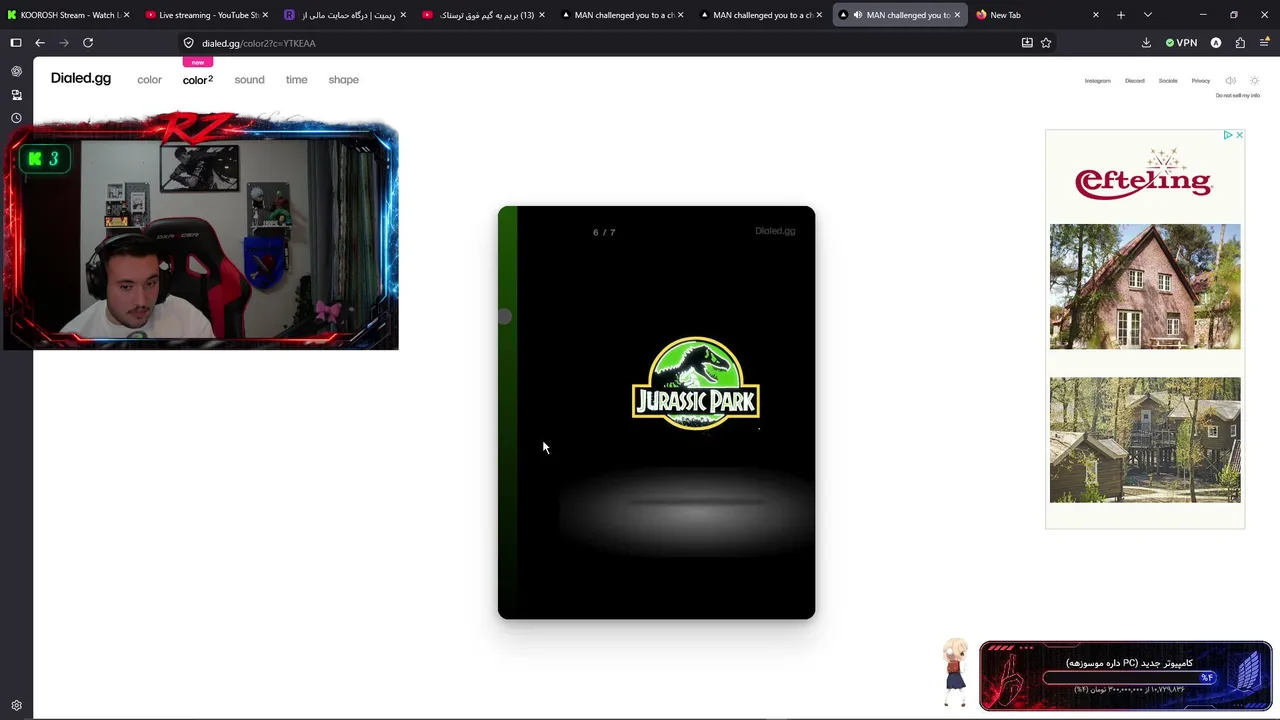The width and height of the screenshot is (1280, 720).
Task: Switch to the KOOROSH Stream tab
Action: [68, 15]
